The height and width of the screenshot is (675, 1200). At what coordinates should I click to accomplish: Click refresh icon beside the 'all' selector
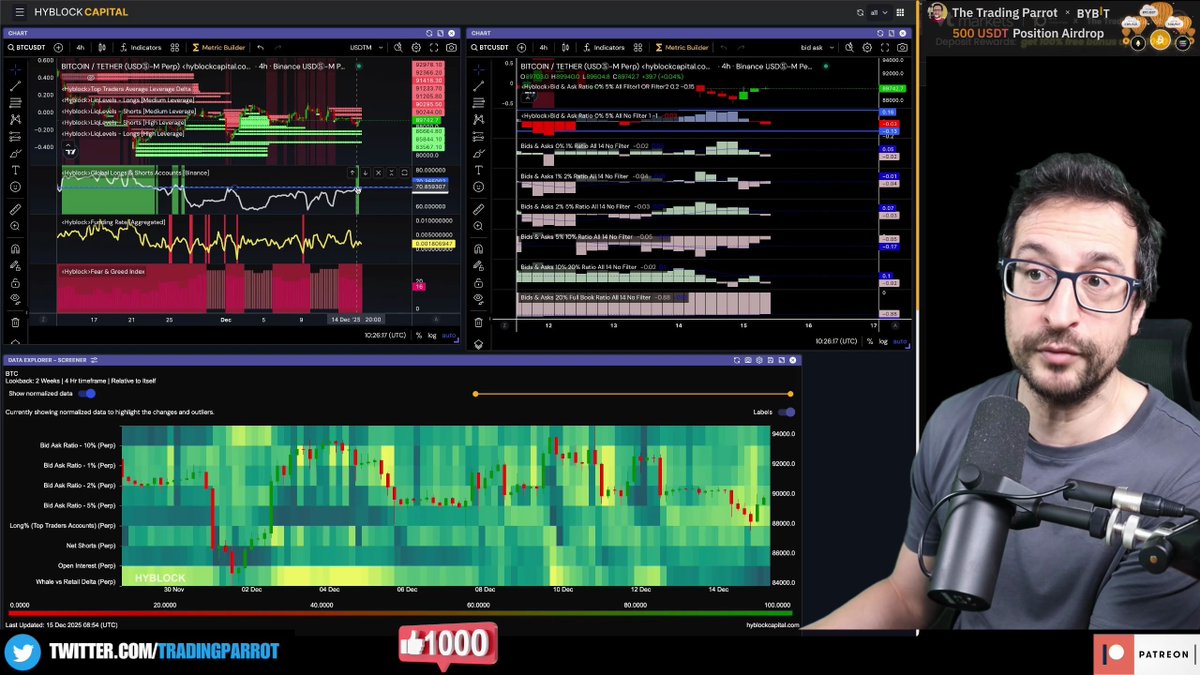[860, 13]
